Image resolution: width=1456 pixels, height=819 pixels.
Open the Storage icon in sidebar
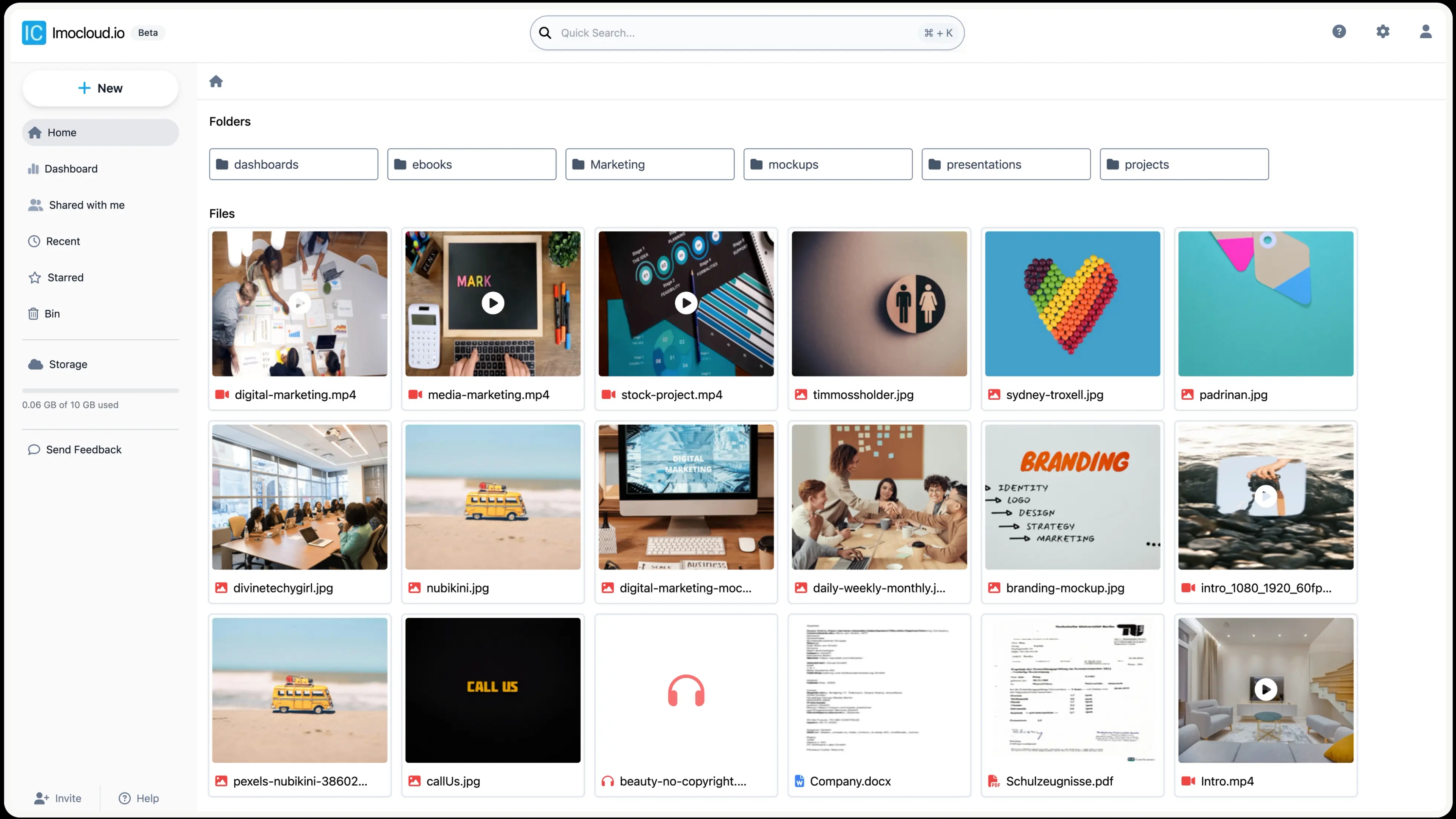[35, 363]
